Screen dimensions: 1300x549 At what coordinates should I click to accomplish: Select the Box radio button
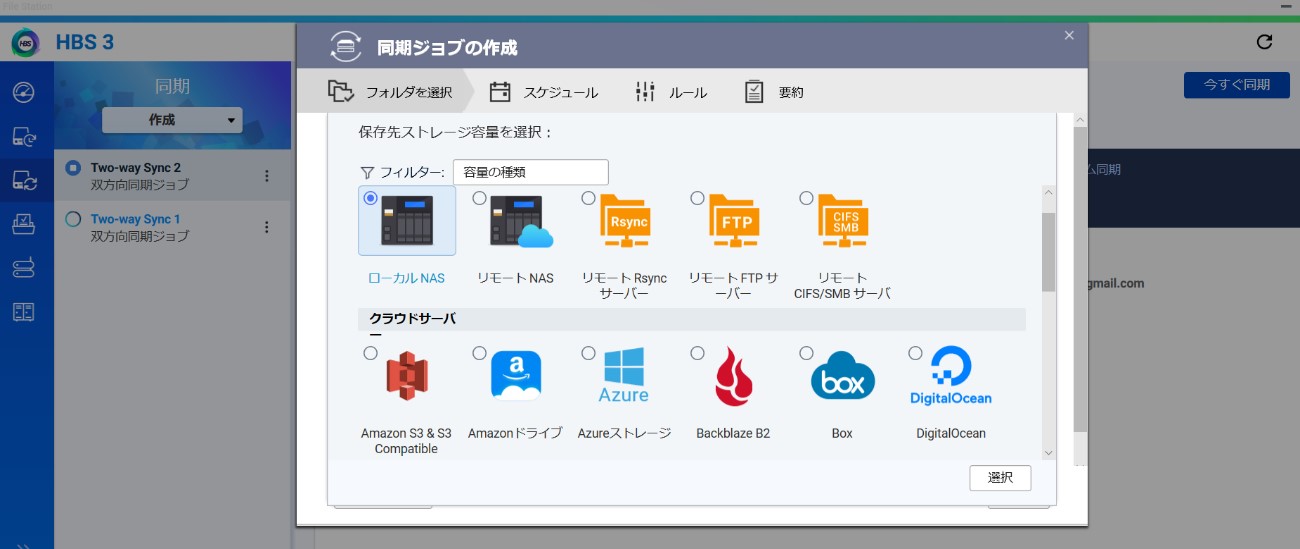[806, 353]
